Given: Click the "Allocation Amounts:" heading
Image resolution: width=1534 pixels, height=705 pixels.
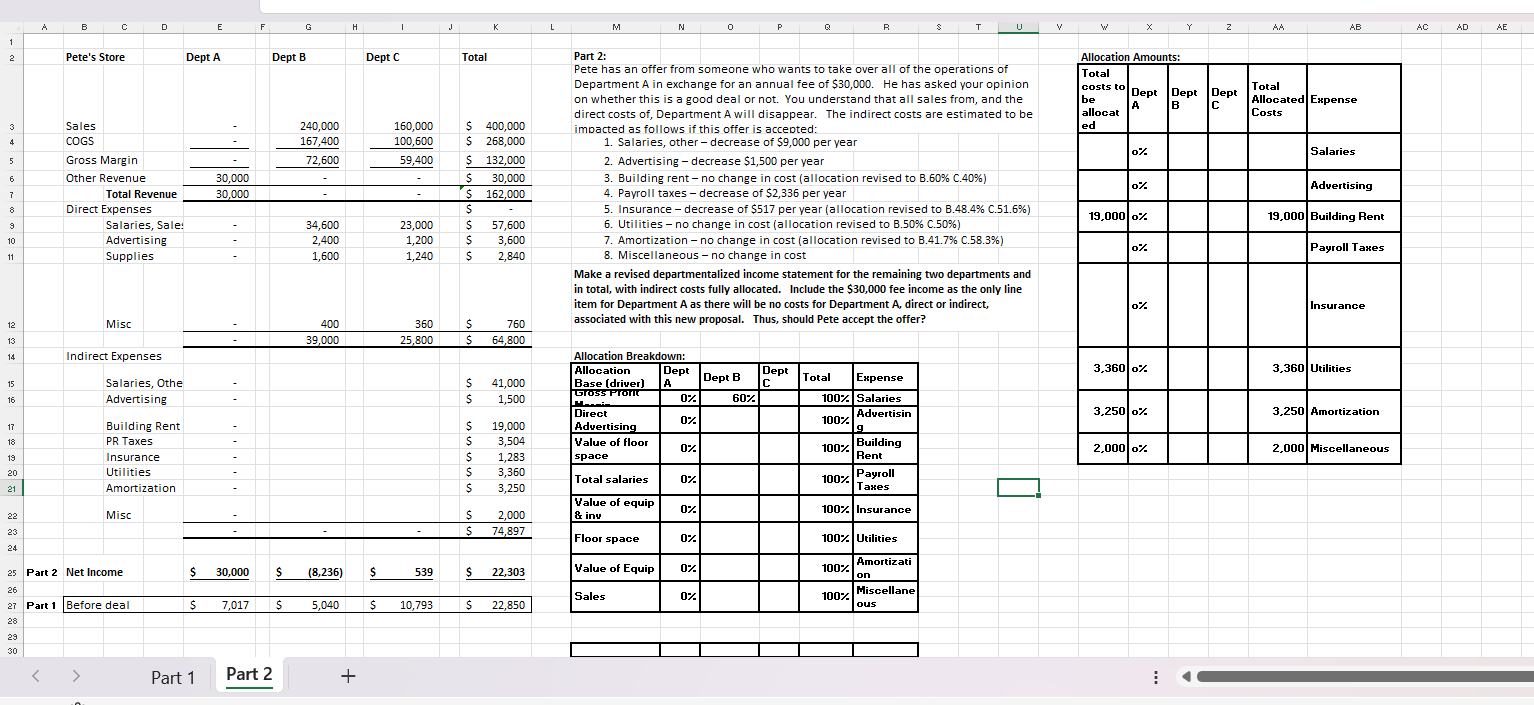Looking at the screenshot, I should click(1131, 59).
